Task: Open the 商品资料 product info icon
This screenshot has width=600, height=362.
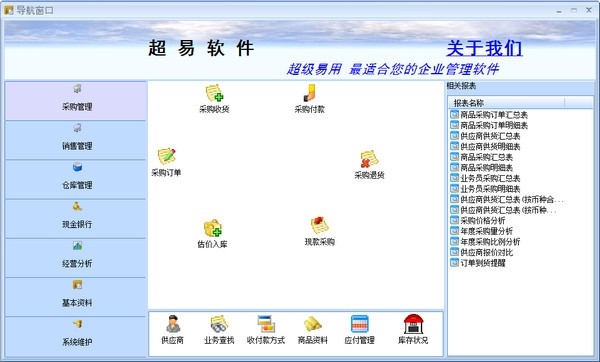Action: click(x=313, y=324)
